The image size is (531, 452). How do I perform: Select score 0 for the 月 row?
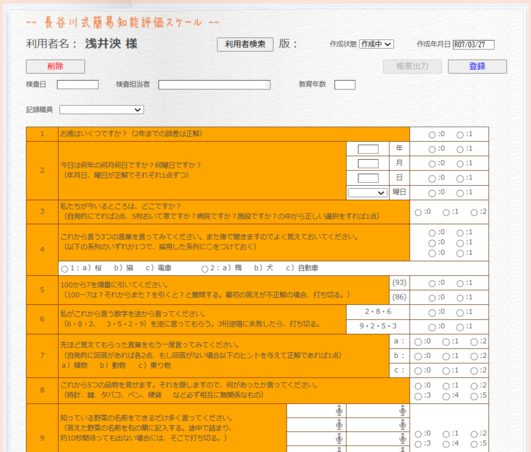(432, 164)
